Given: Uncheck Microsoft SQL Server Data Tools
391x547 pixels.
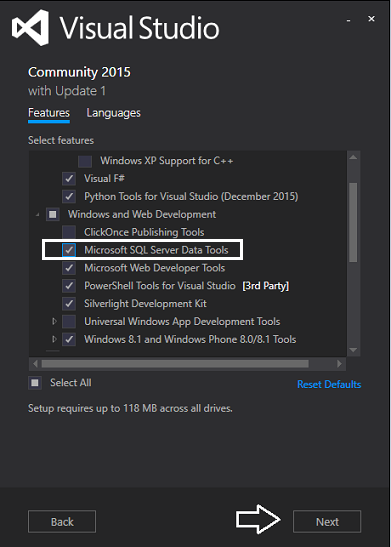Looking at the screenshot, I should pyautogui.click(x=69, y=250).
